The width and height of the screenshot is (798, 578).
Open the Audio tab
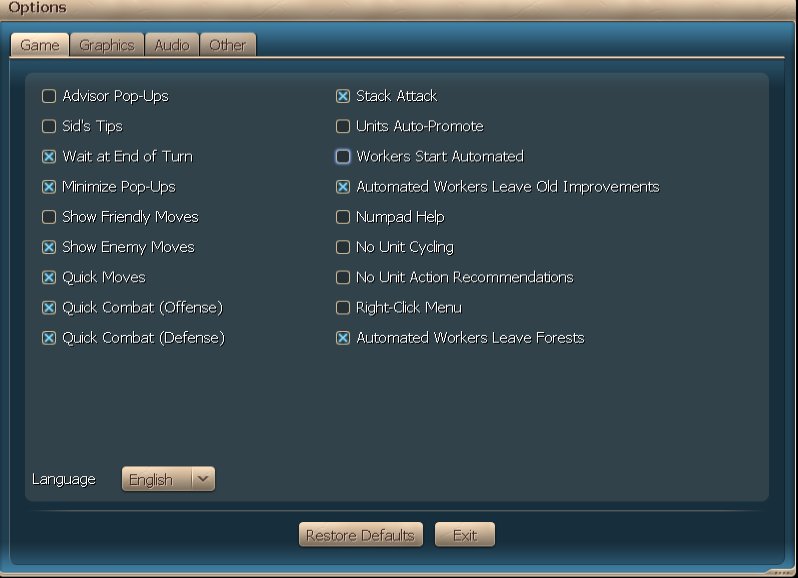coord(172,45)
